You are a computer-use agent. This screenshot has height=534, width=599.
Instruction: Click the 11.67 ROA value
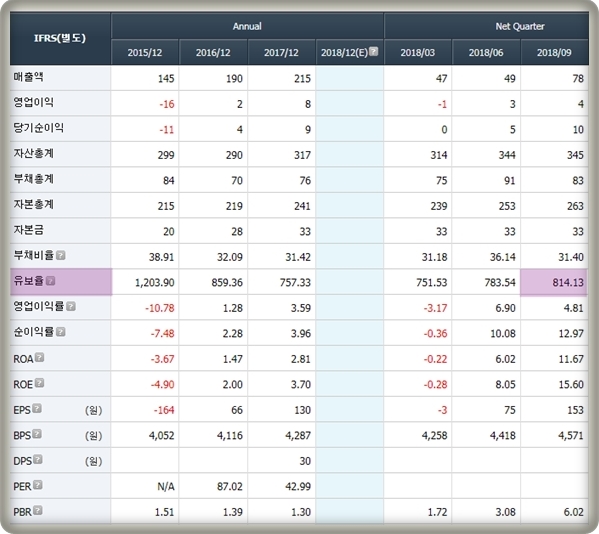coord(571,359)
